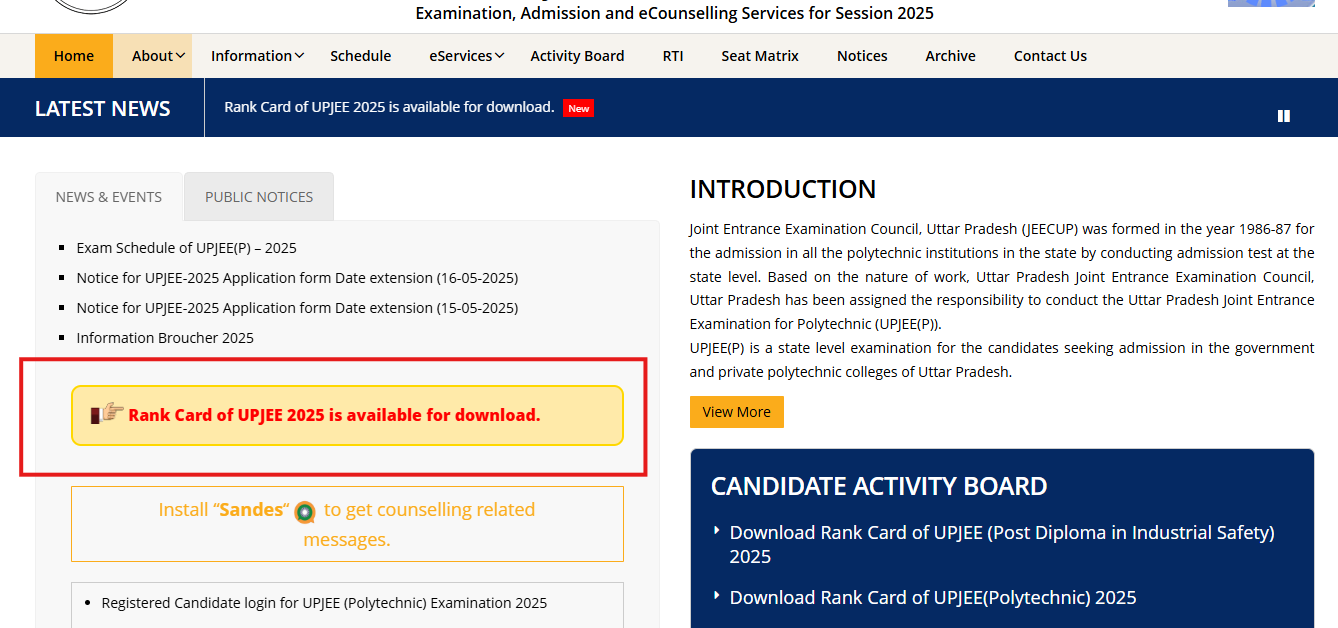
Task: Expand the About menu dropdown
Action: click(x=158, y=56)
